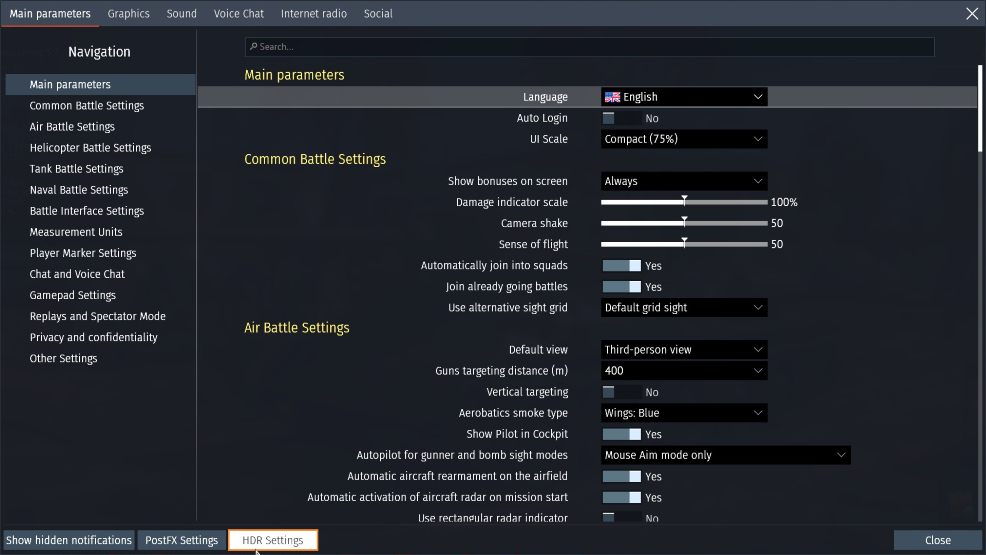Viewport: 986px width, 555px height.
Task: Select the Main parameters tab
Action: click(50, 13)
